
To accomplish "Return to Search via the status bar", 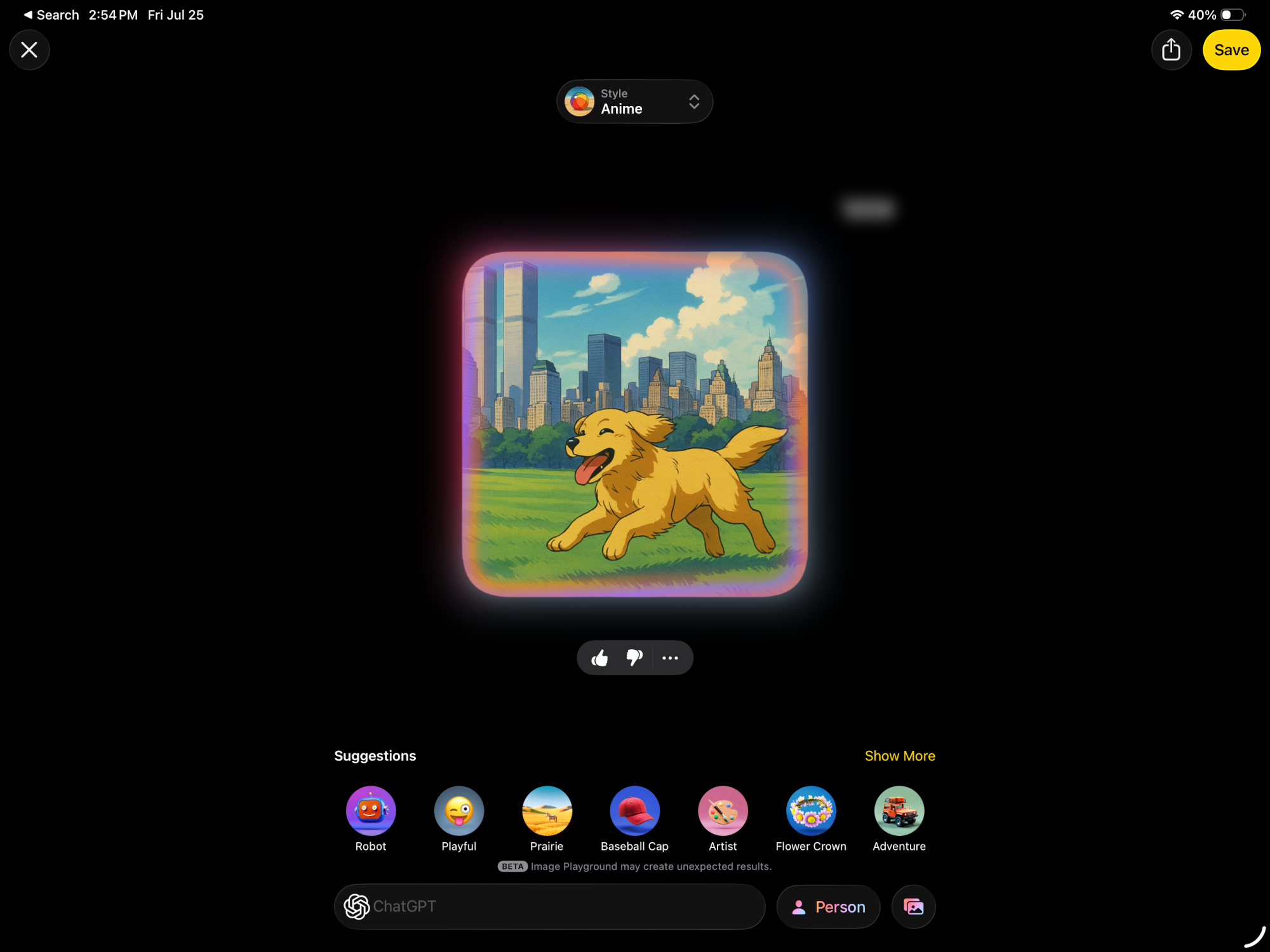I will click(x=51, y=14).
